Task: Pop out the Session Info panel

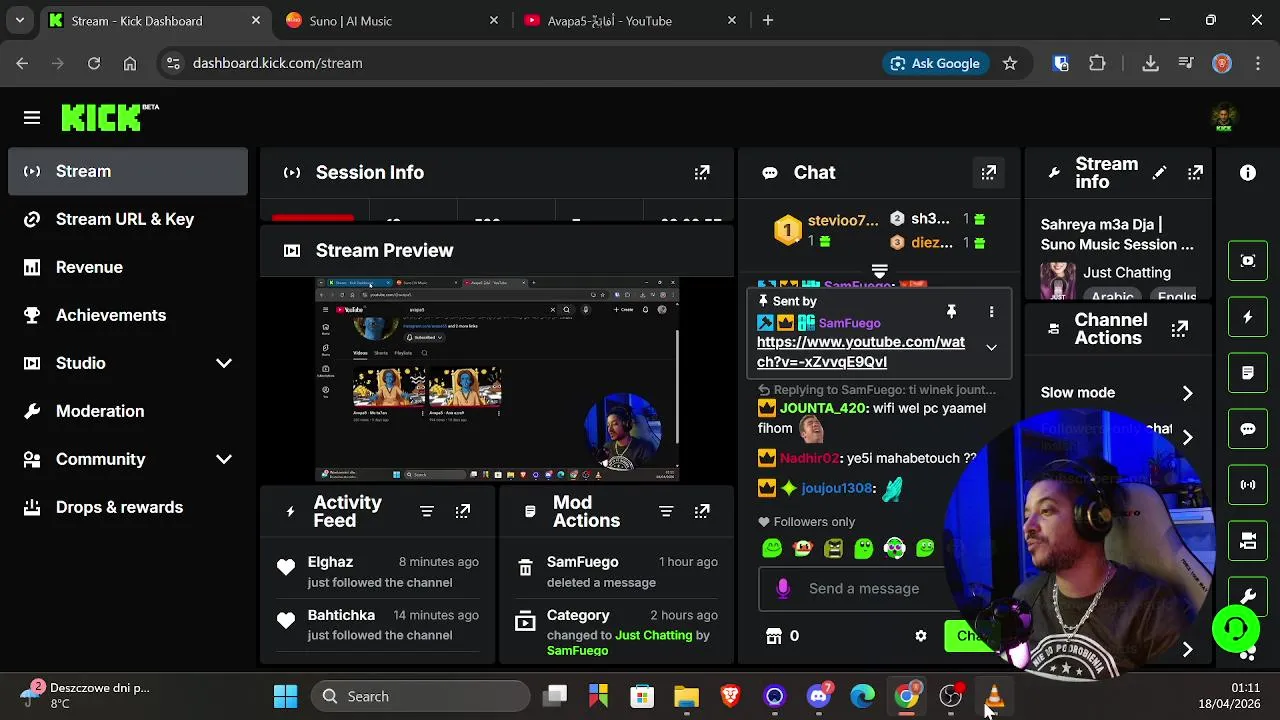Action: click(702, 173)
